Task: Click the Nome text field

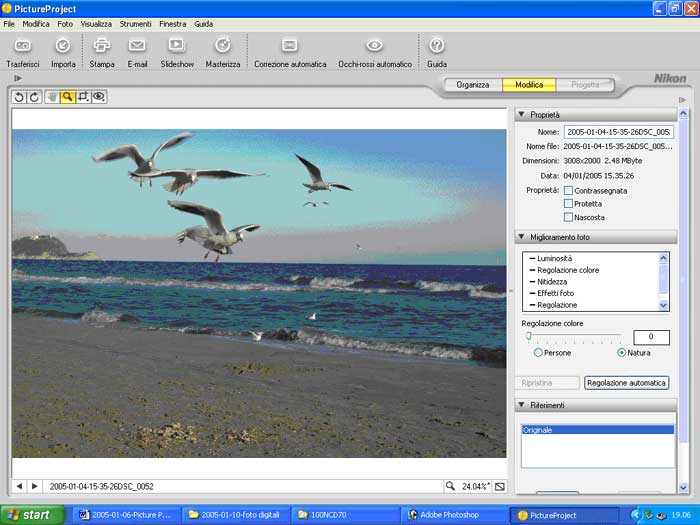Action: (618, 132)
